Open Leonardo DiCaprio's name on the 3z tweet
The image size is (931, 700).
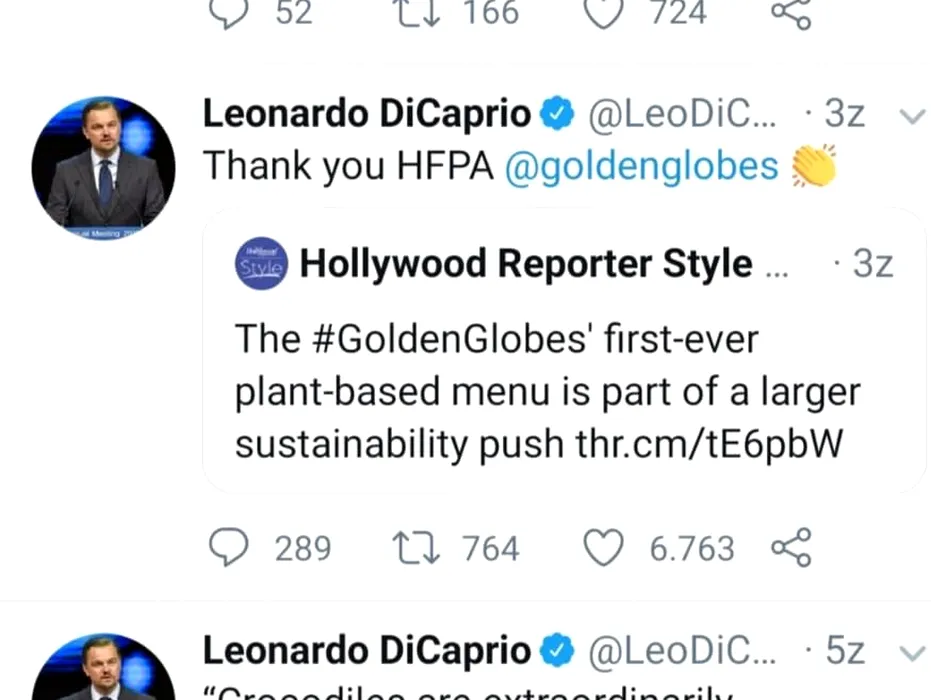pyautogui.click(x=367, y=115)
